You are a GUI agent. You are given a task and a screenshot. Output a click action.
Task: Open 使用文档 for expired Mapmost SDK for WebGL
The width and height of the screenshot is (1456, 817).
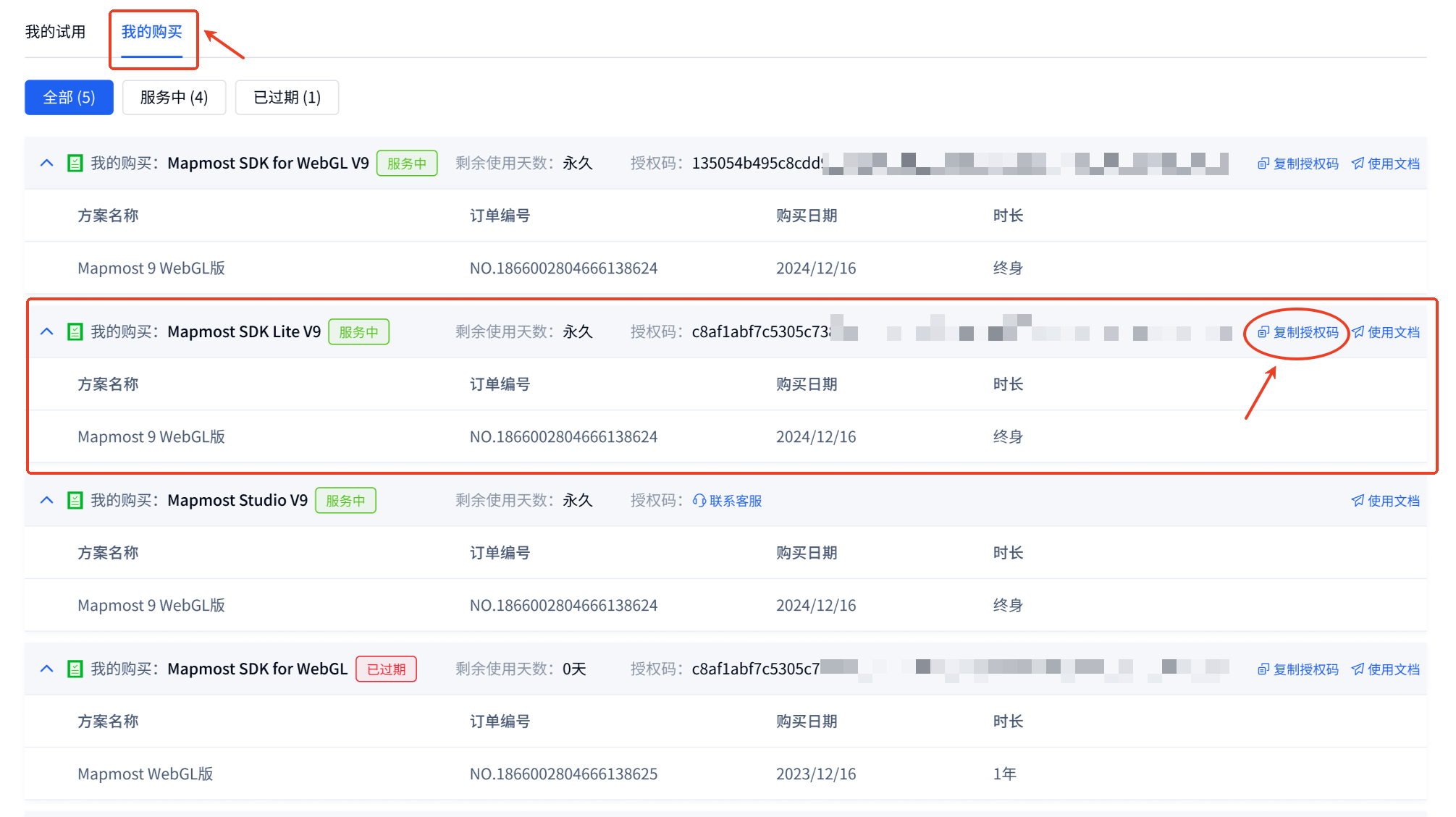point(1386,669)
